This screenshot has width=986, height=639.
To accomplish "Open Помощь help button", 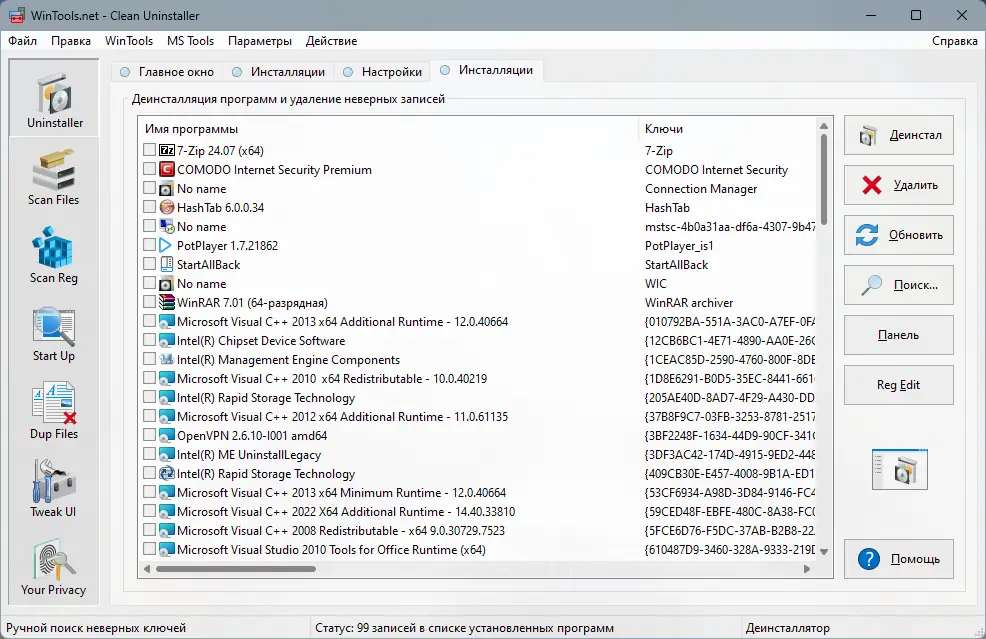I will coord(899,558).
